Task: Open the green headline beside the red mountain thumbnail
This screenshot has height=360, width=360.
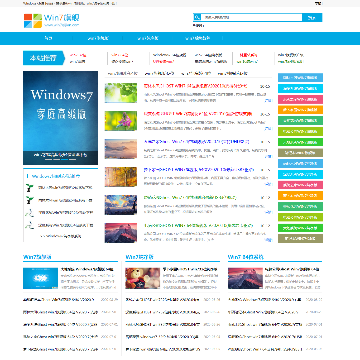Action: click(198, 226)
